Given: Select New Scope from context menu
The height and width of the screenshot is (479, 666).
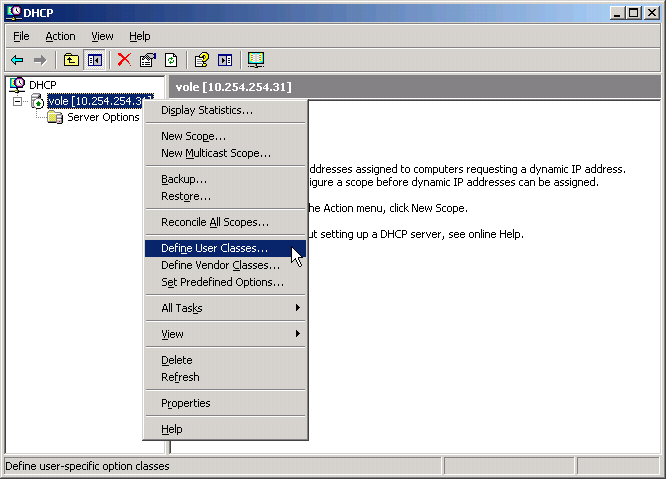Looking at the screenshot, I should 225,136.
